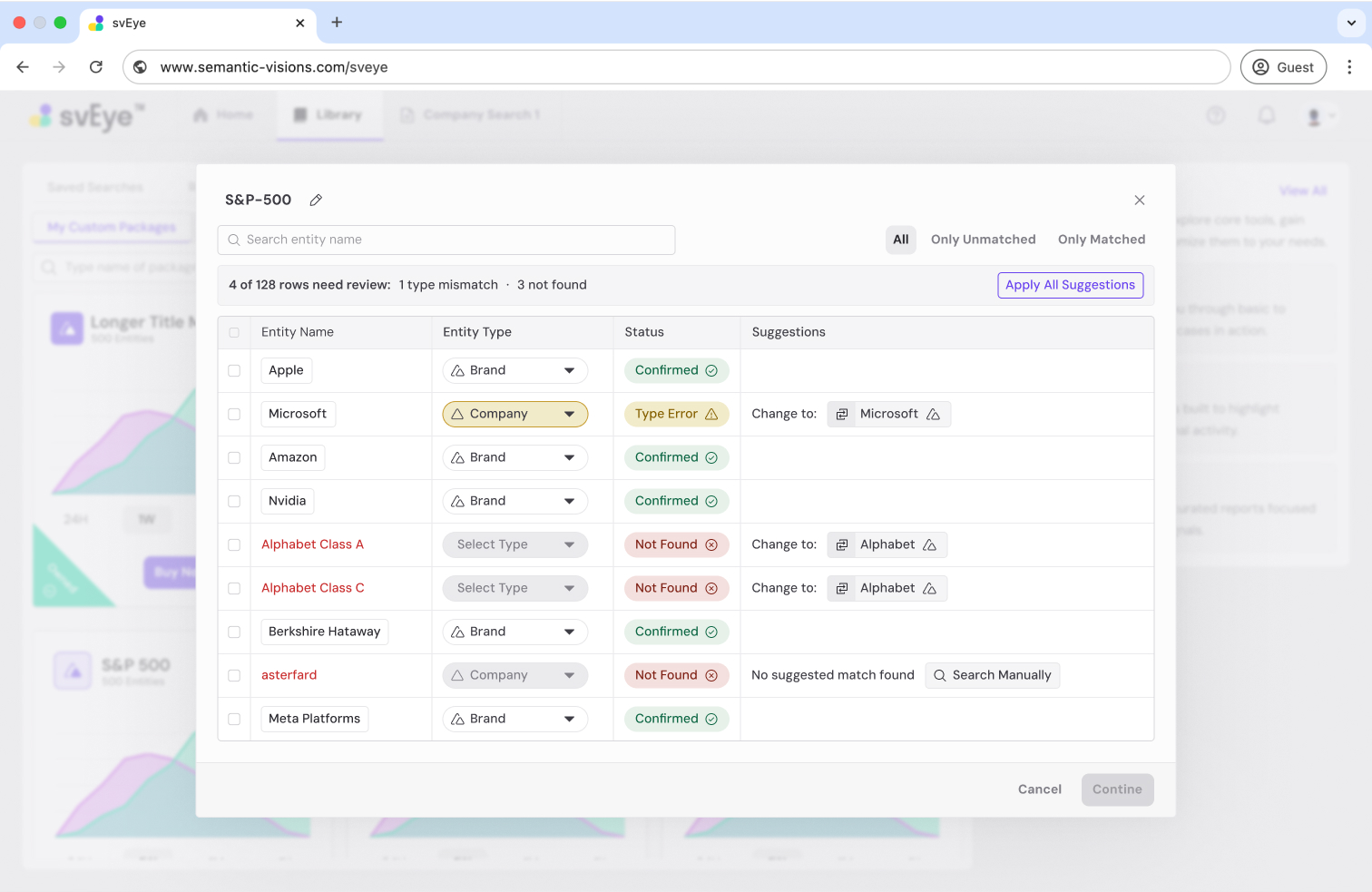Open Select Type dropdown for Alphabet Class A
Image resolution: width=1372 pixels, height=892 pixels.
pyautogui.click(x=515, y=544)
